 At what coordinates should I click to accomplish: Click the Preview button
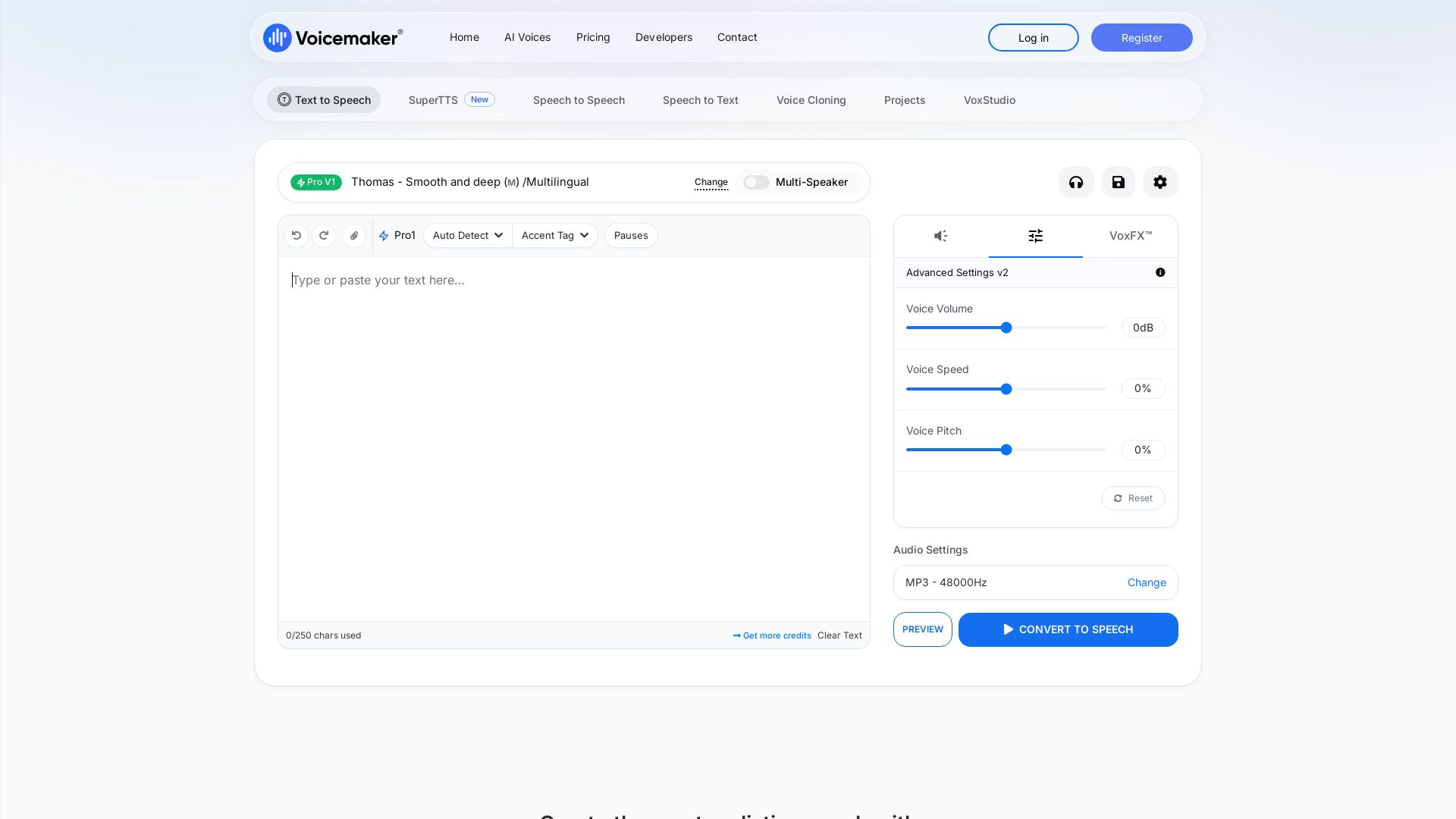[923, 629]
